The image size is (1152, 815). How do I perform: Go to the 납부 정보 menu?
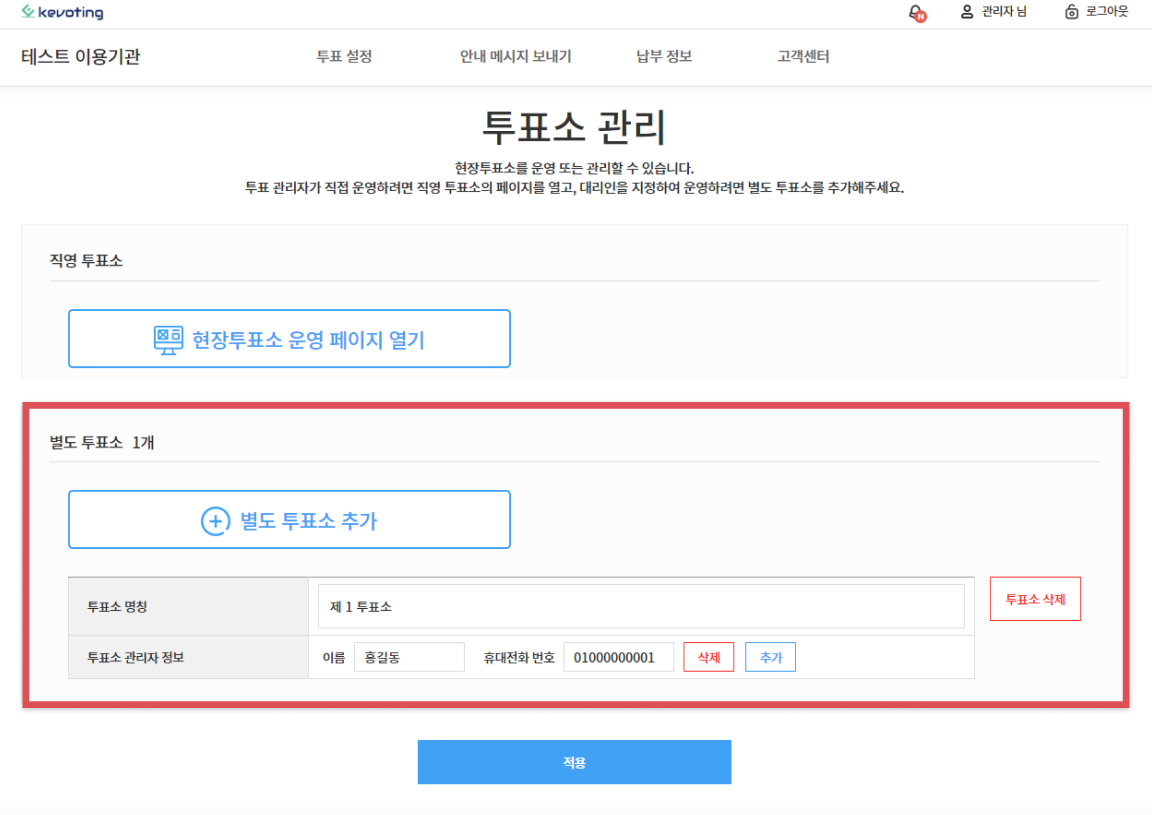point(664,57)
